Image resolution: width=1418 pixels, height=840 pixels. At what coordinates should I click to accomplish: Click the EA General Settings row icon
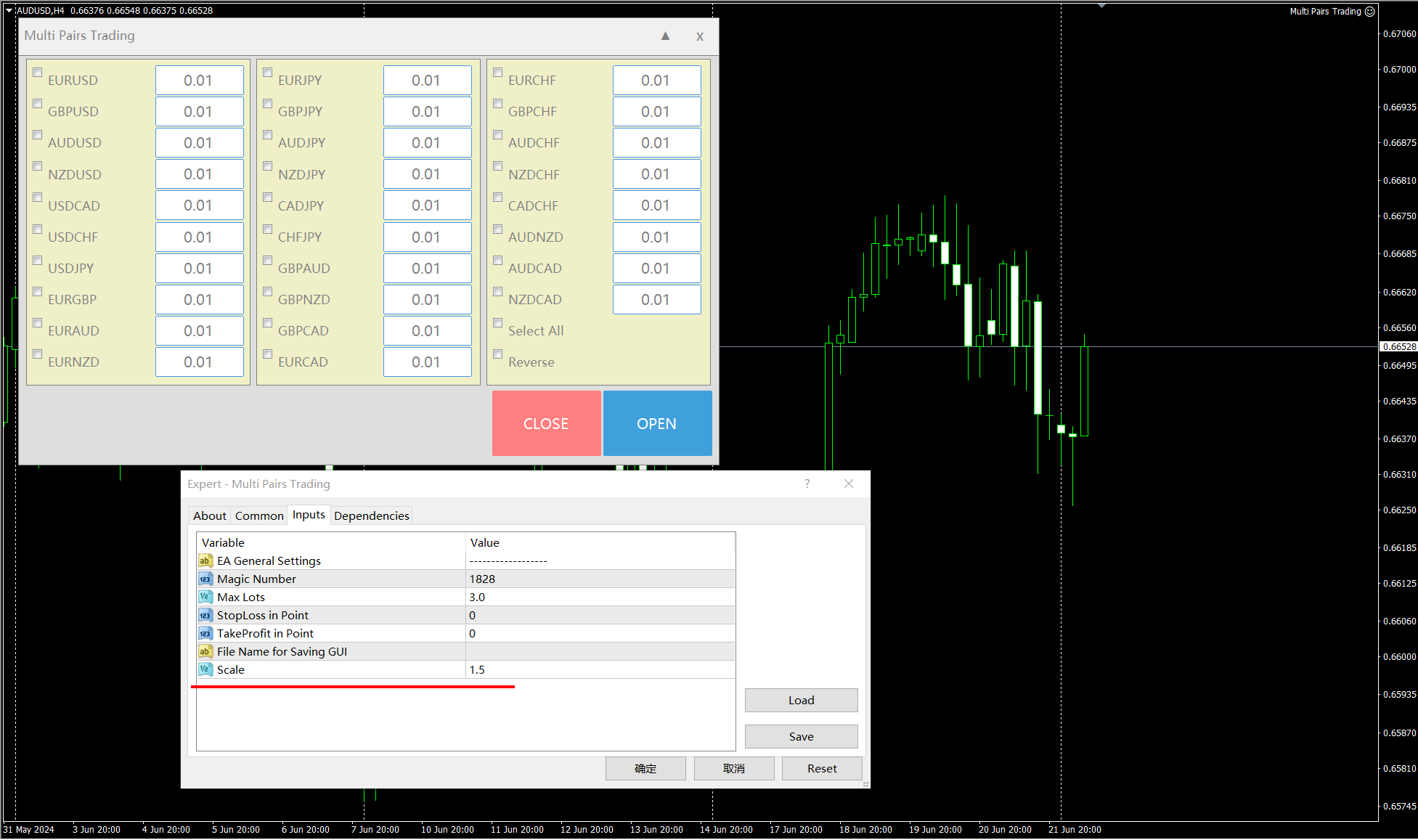click(205, 561)
